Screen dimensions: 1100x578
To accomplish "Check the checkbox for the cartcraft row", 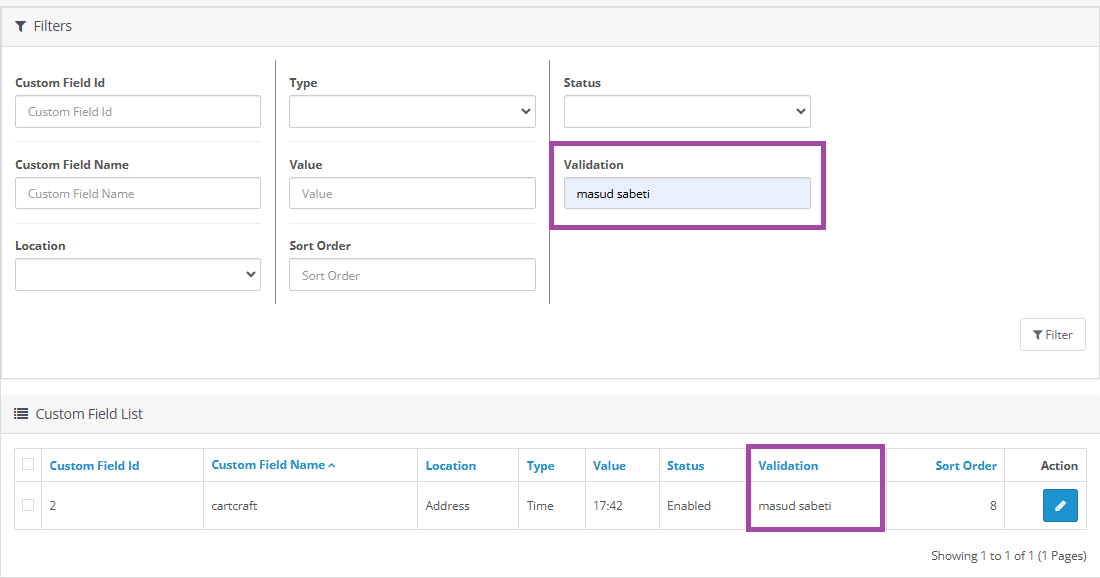I will [28, 505].
